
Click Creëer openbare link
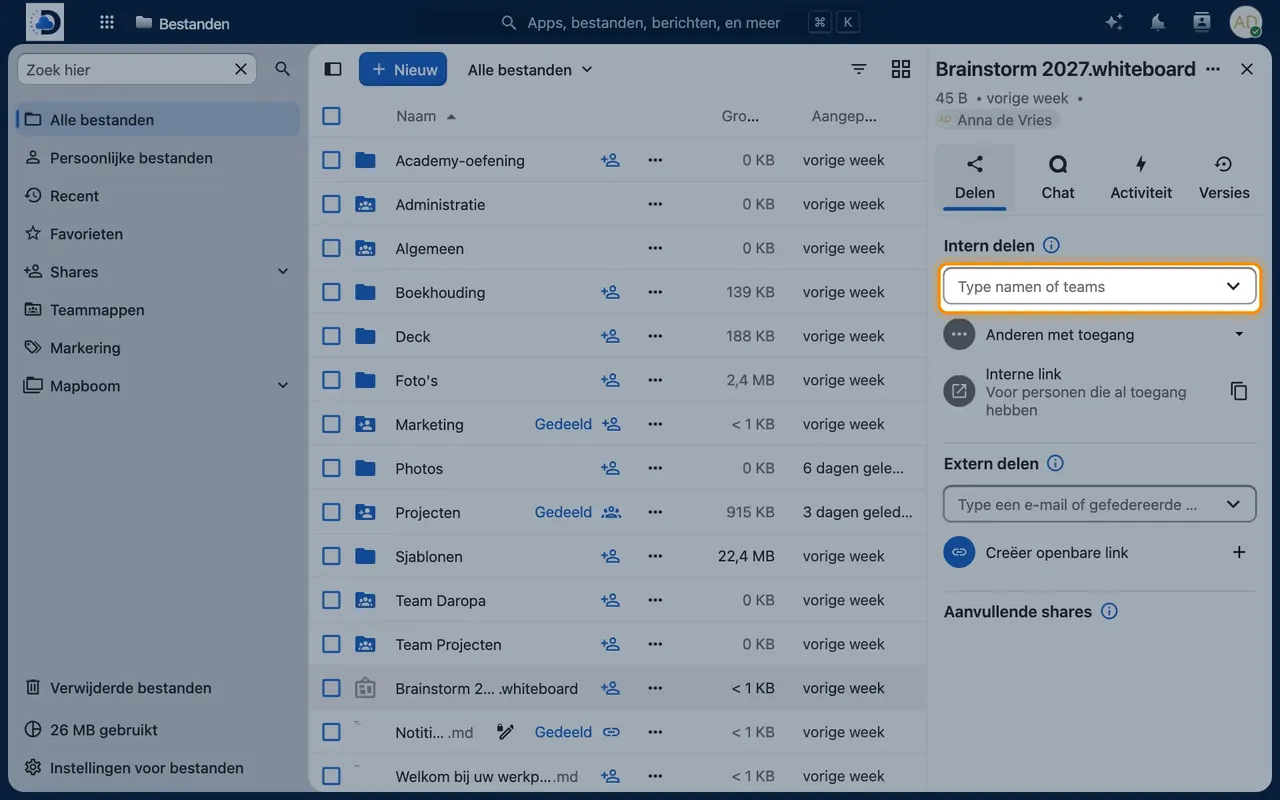click(1057, 552)
